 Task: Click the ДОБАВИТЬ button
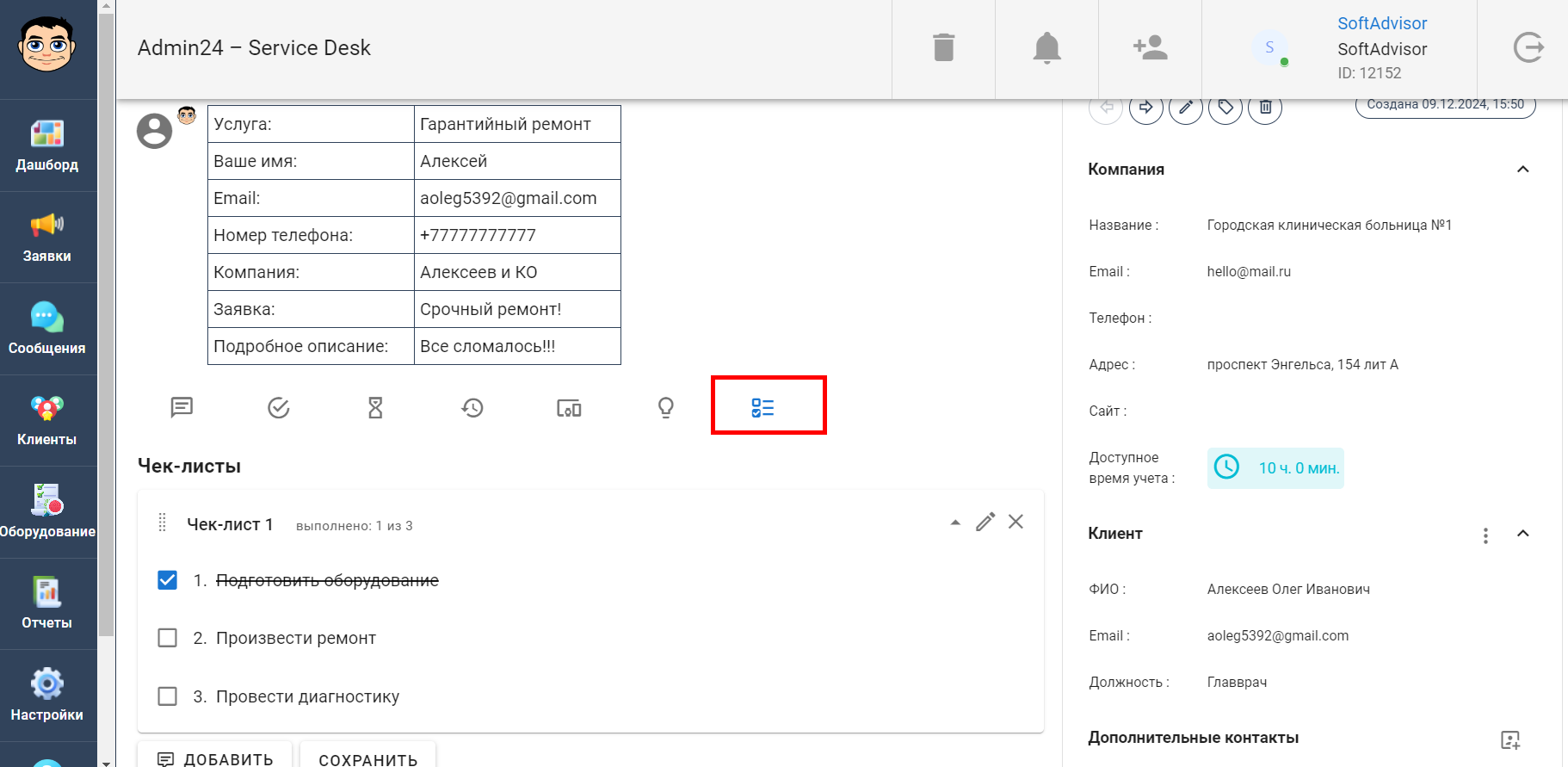215,758
